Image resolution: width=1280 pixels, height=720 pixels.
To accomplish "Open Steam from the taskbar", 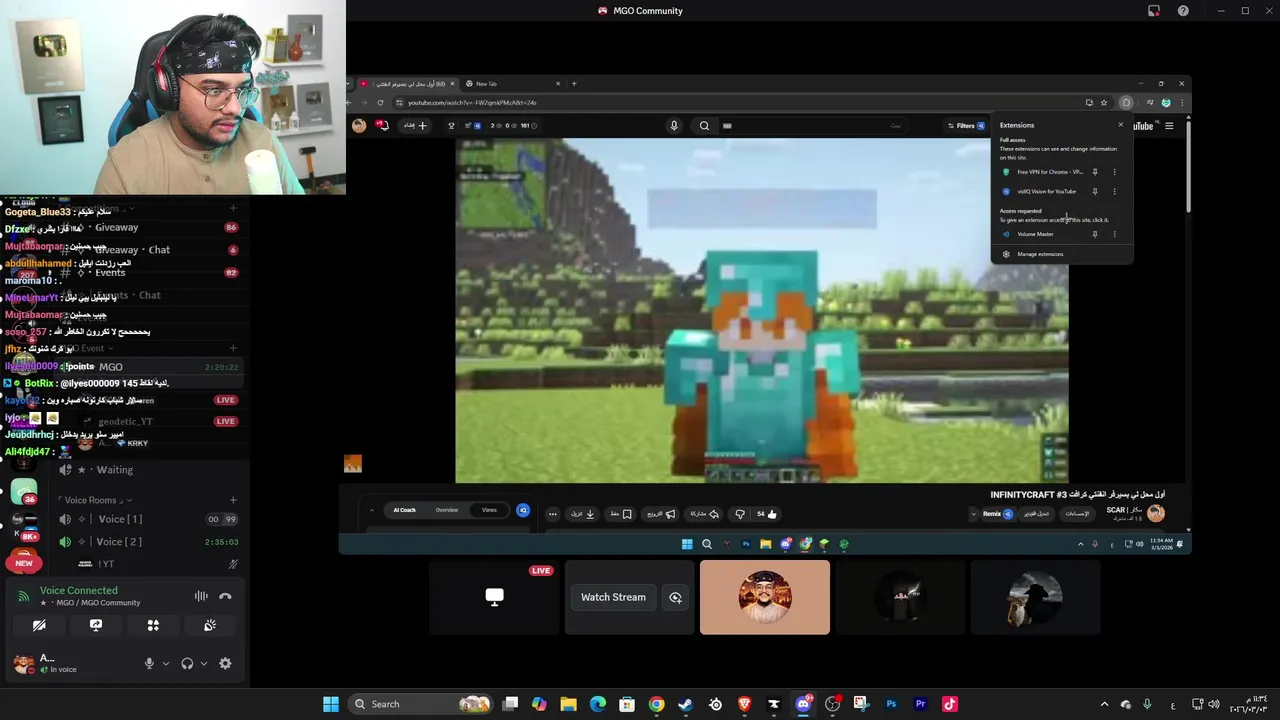I will (685, 704).
